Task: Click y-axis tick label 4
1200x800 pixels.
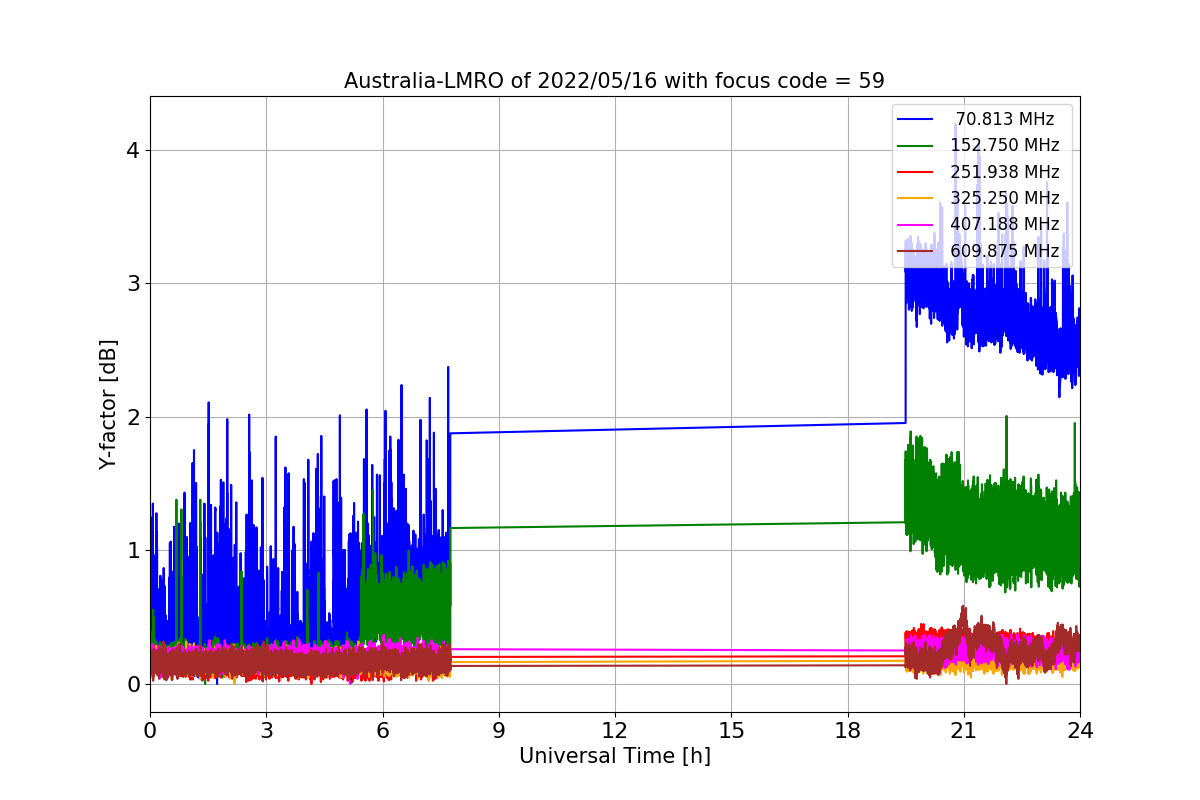Action: click(133, 150)
